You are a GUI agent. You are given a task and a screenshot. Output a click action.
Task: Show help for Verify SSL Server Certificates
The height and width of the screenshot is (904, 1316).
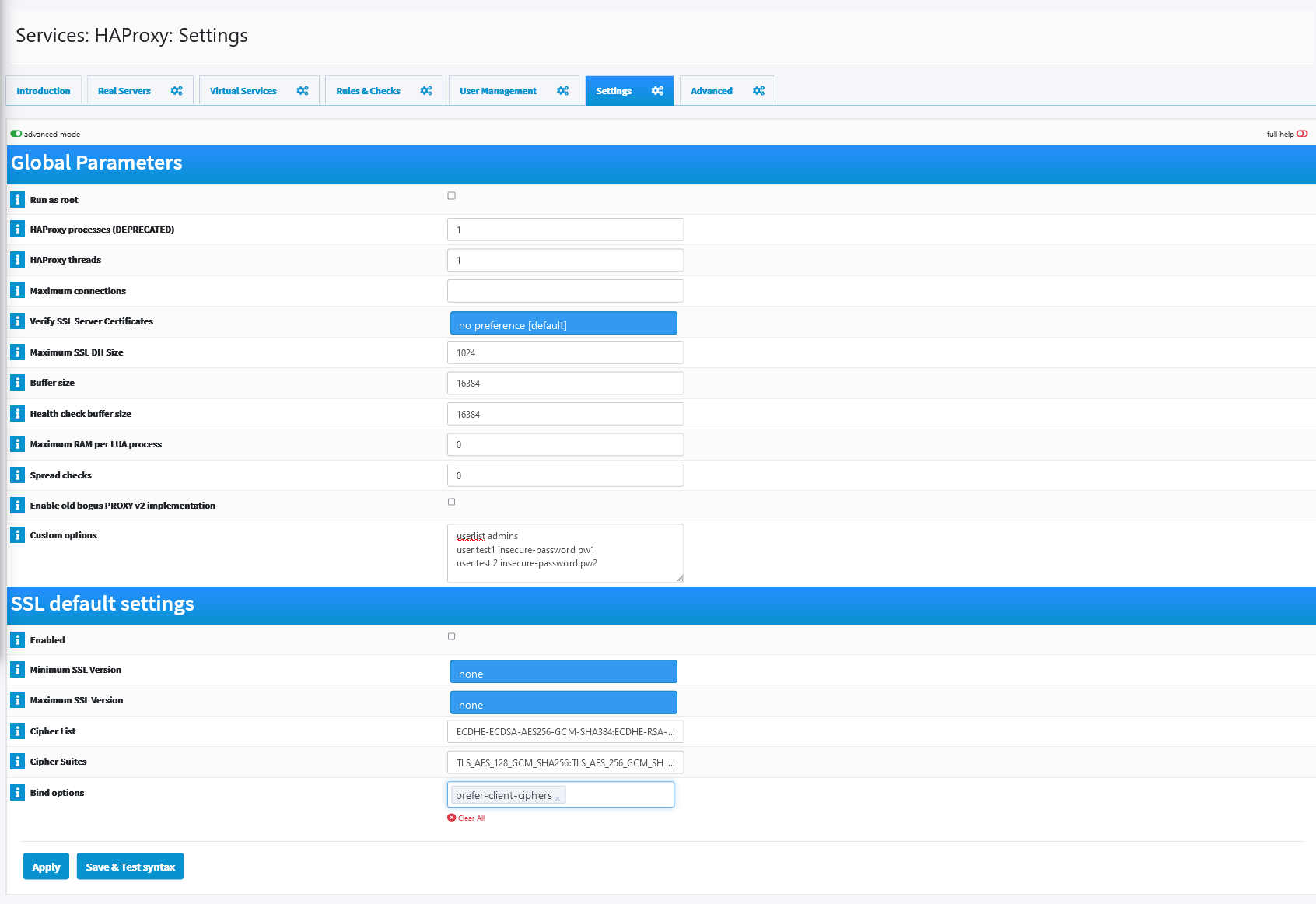coord(17,321)
